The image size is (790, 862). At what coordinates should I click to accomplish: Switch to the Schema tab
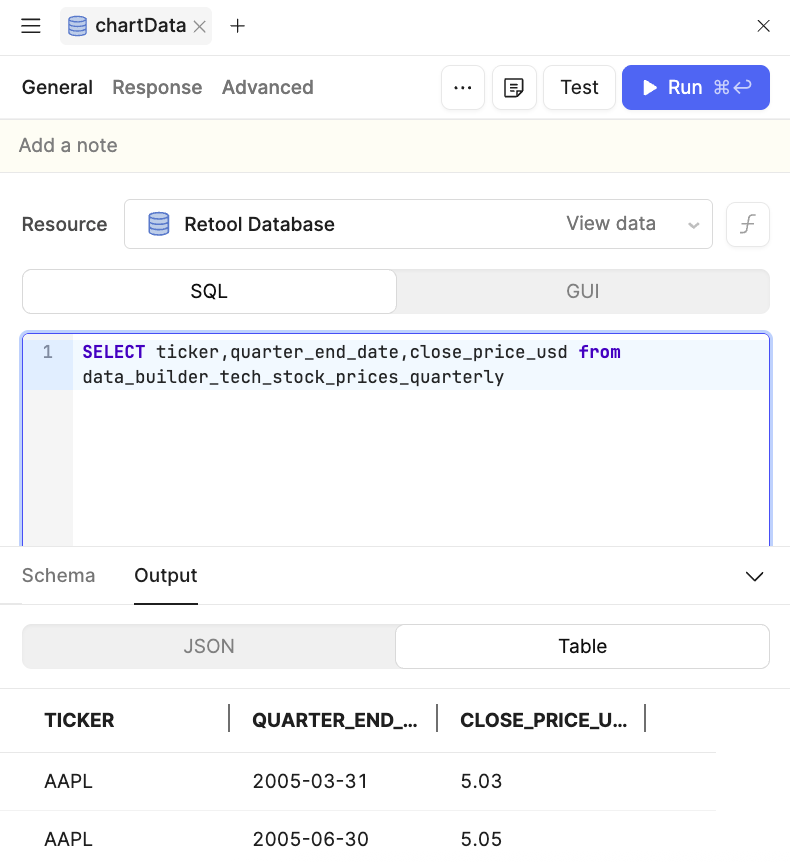[x=58, y=576]
